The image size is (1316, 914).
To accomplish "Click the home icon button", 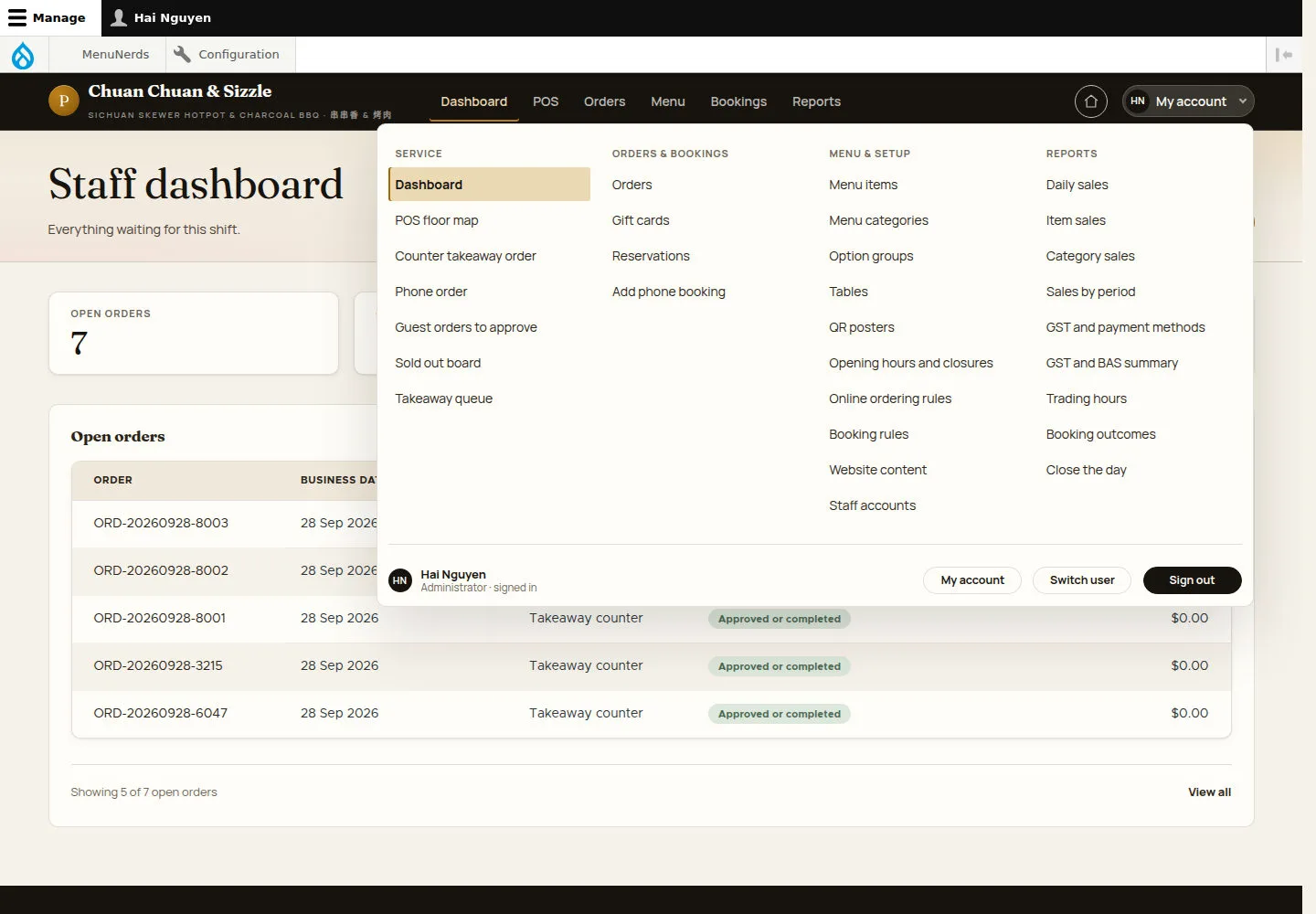I will 1091,101.
